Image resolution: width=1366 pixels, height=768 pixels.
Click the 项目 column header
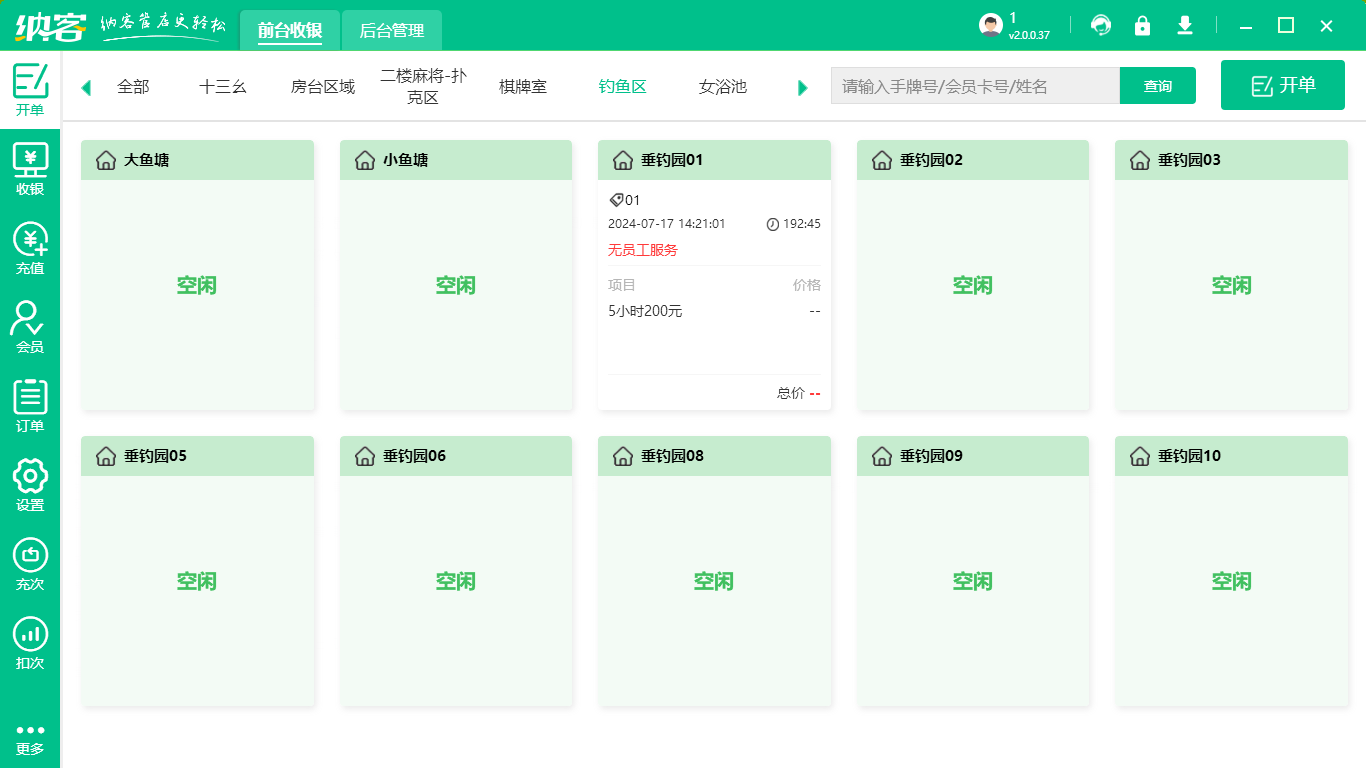pos(622,285)
